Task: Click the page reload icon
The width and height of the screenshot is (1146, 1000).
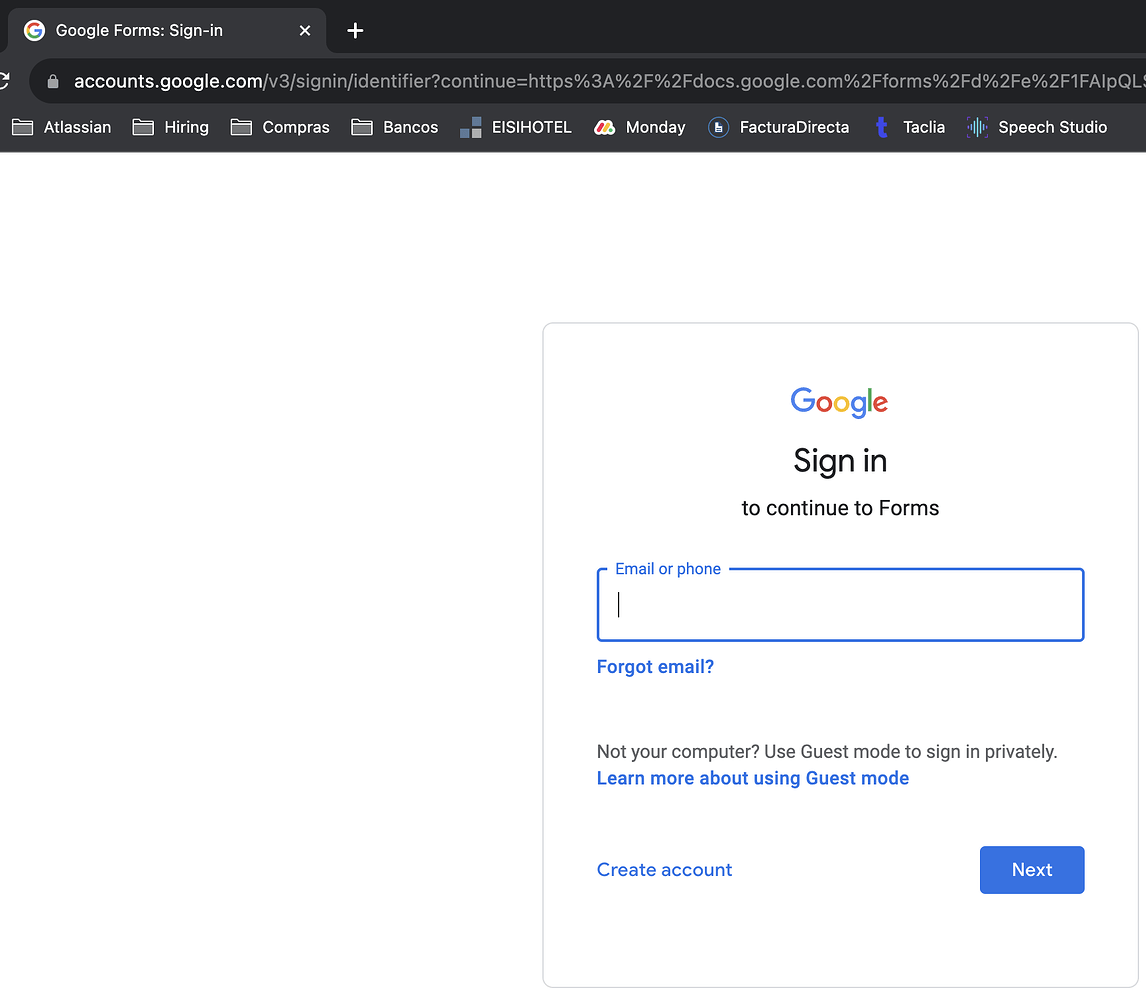Action: tap(5, 82)
